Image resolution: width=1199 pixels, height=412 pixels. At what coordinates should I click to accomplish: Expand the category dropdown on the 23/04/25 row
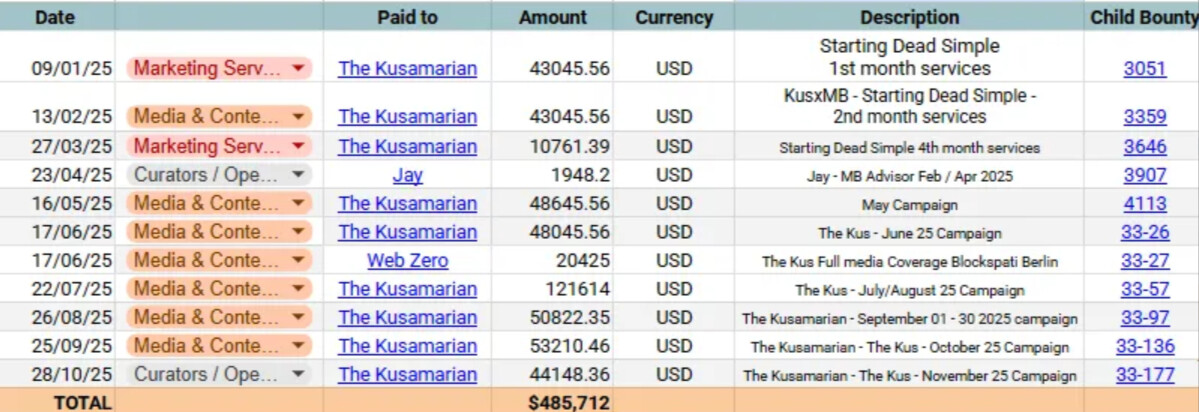pos(298,175)
